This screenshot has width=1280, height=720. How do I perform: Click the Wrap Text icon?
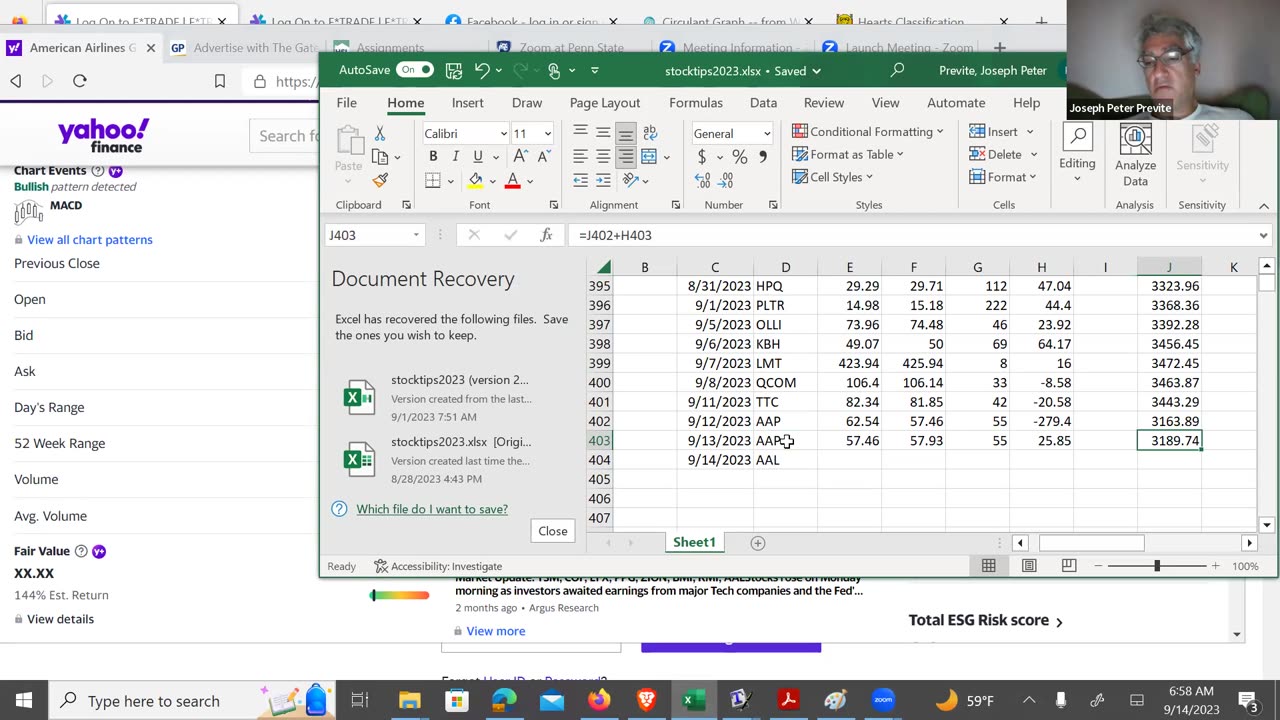tap(650, 132)
